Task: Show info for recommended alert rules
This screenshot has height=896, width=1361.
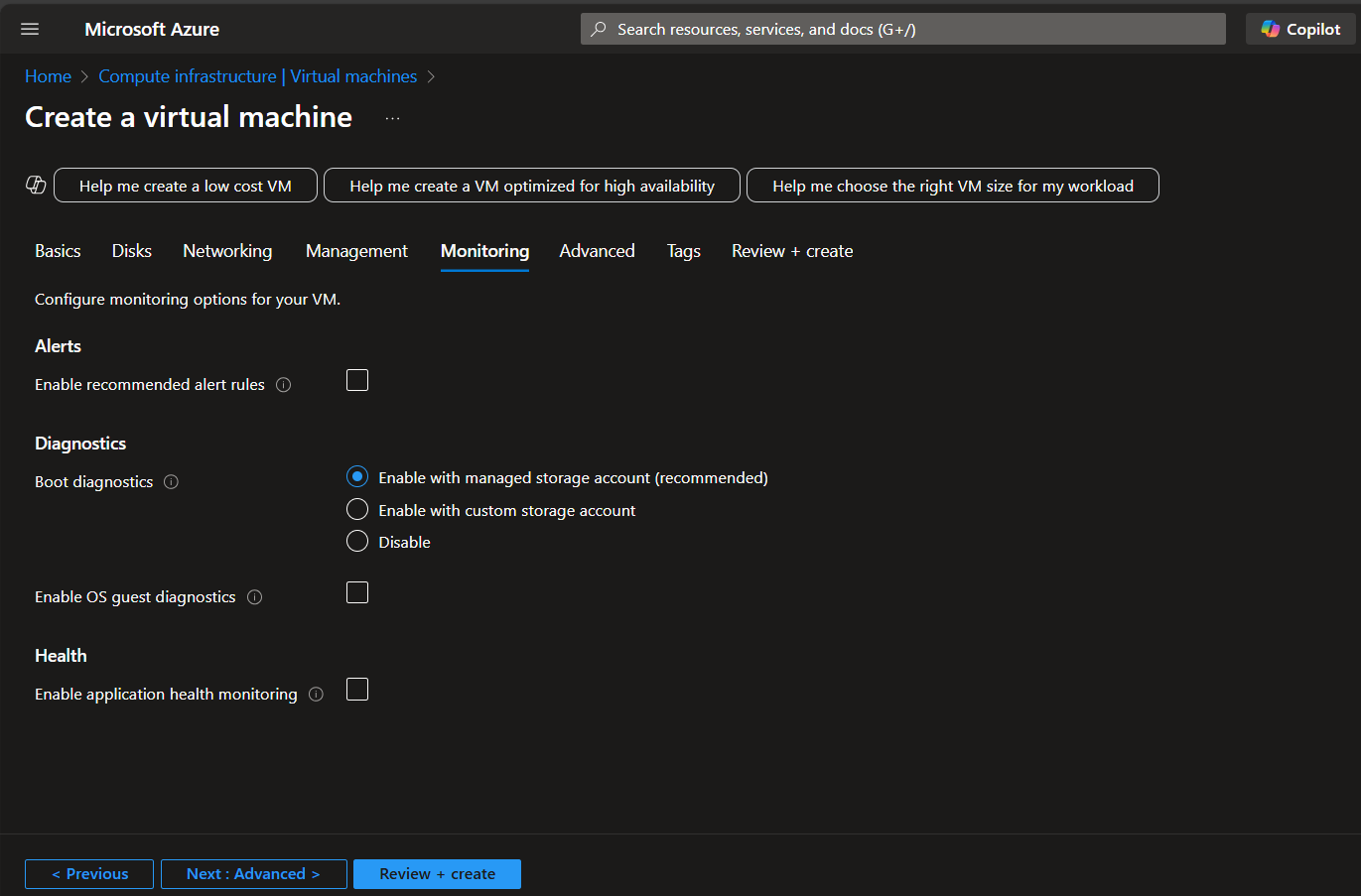Action: point(284,385)
